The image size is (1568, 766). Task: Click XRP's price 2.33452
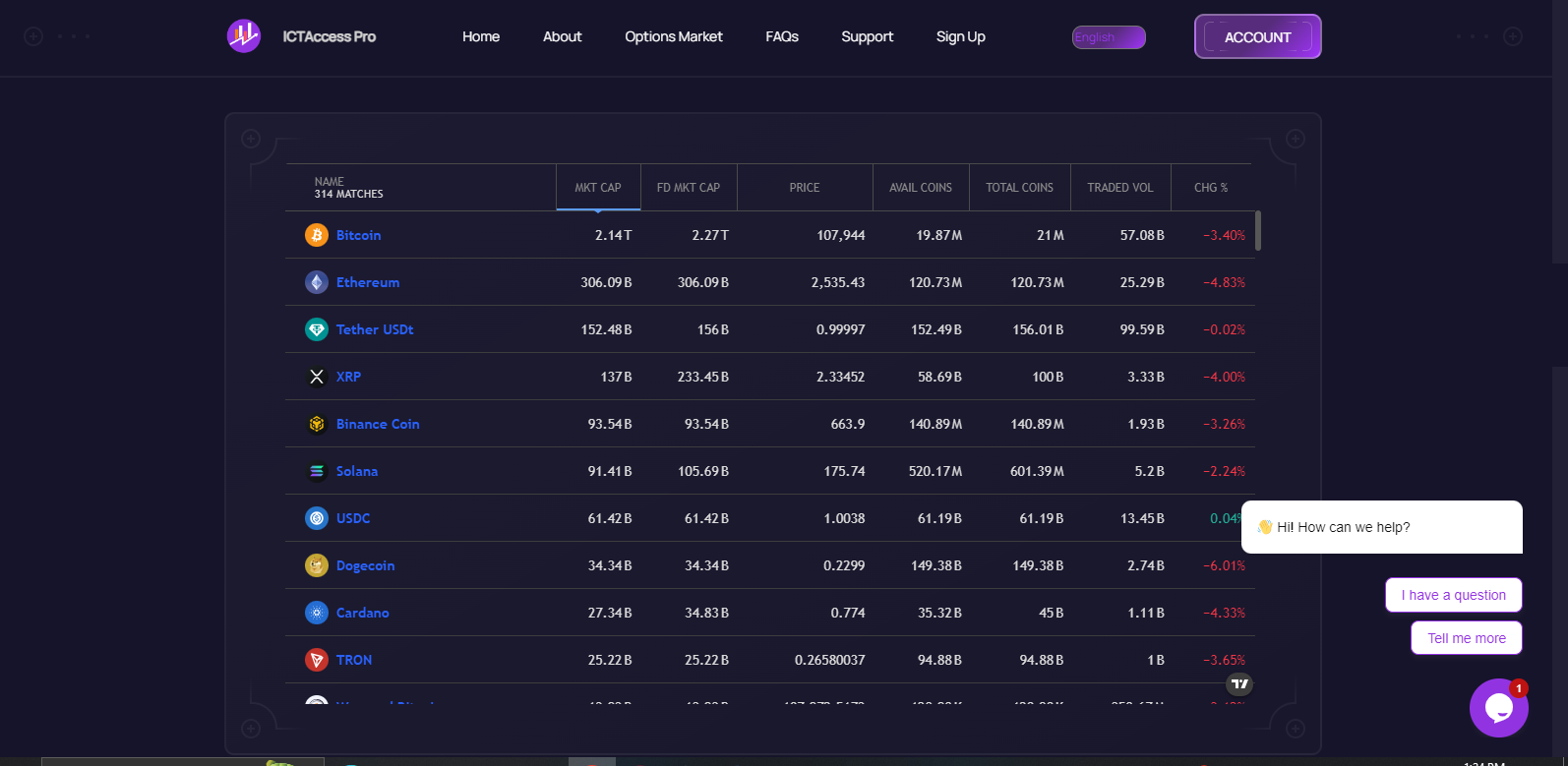841,377
